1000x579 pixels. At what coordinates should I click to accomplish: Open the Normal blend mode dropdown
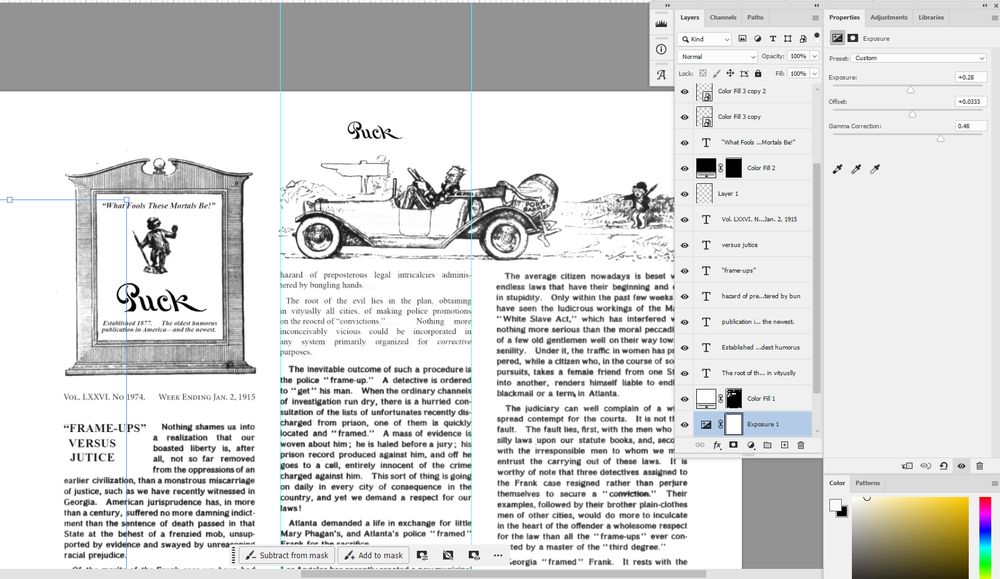pyautogui.click(x=717, y=57)
